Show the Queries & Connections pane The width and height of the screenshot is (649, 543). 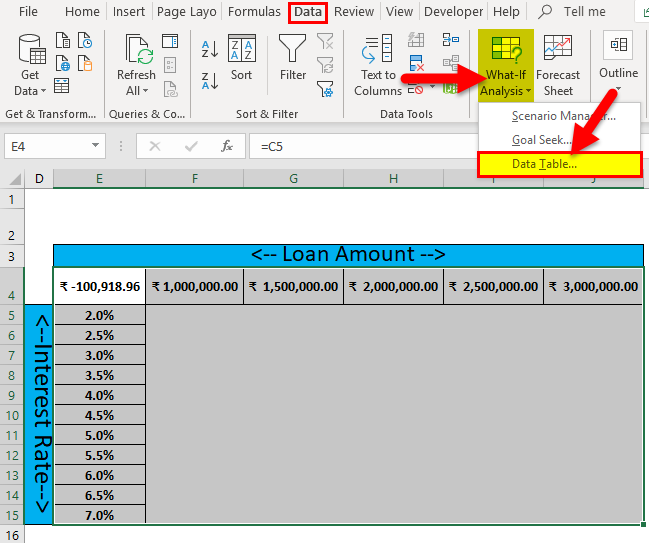click(x=170, y=41)
